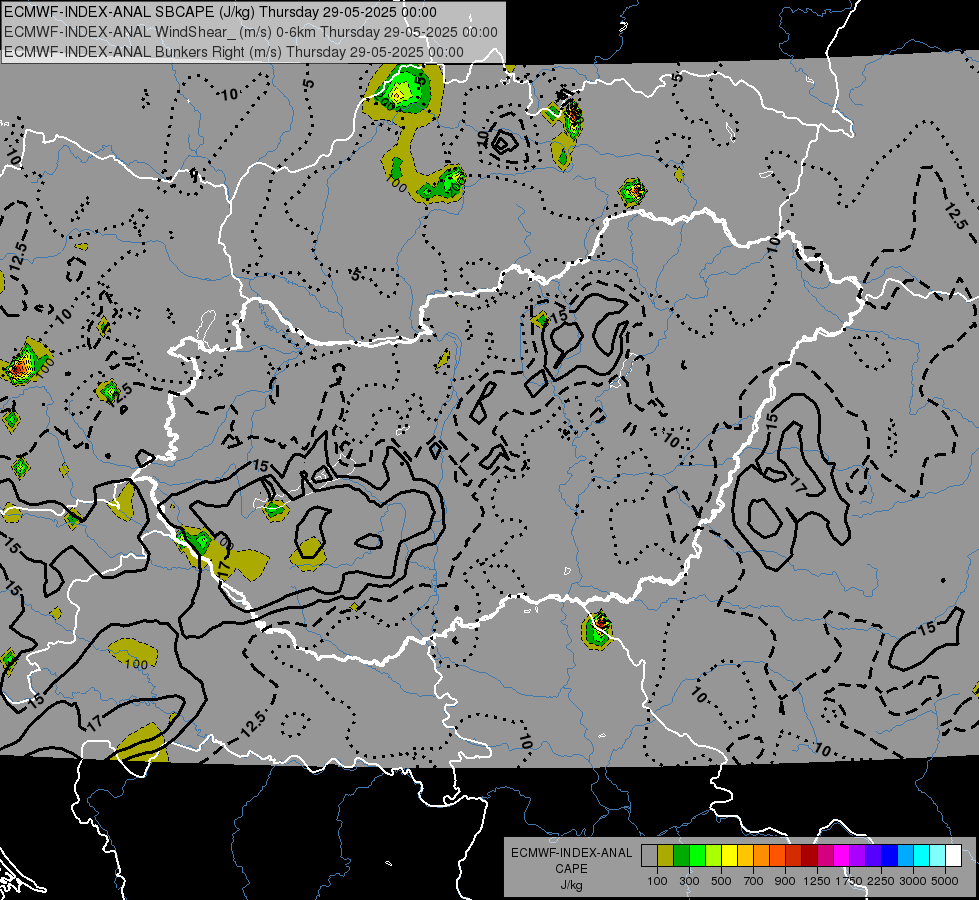Select the purple legend swatch after 1750
The width and height of the screenshot is (979, 900).
click(x=858, y=856)
